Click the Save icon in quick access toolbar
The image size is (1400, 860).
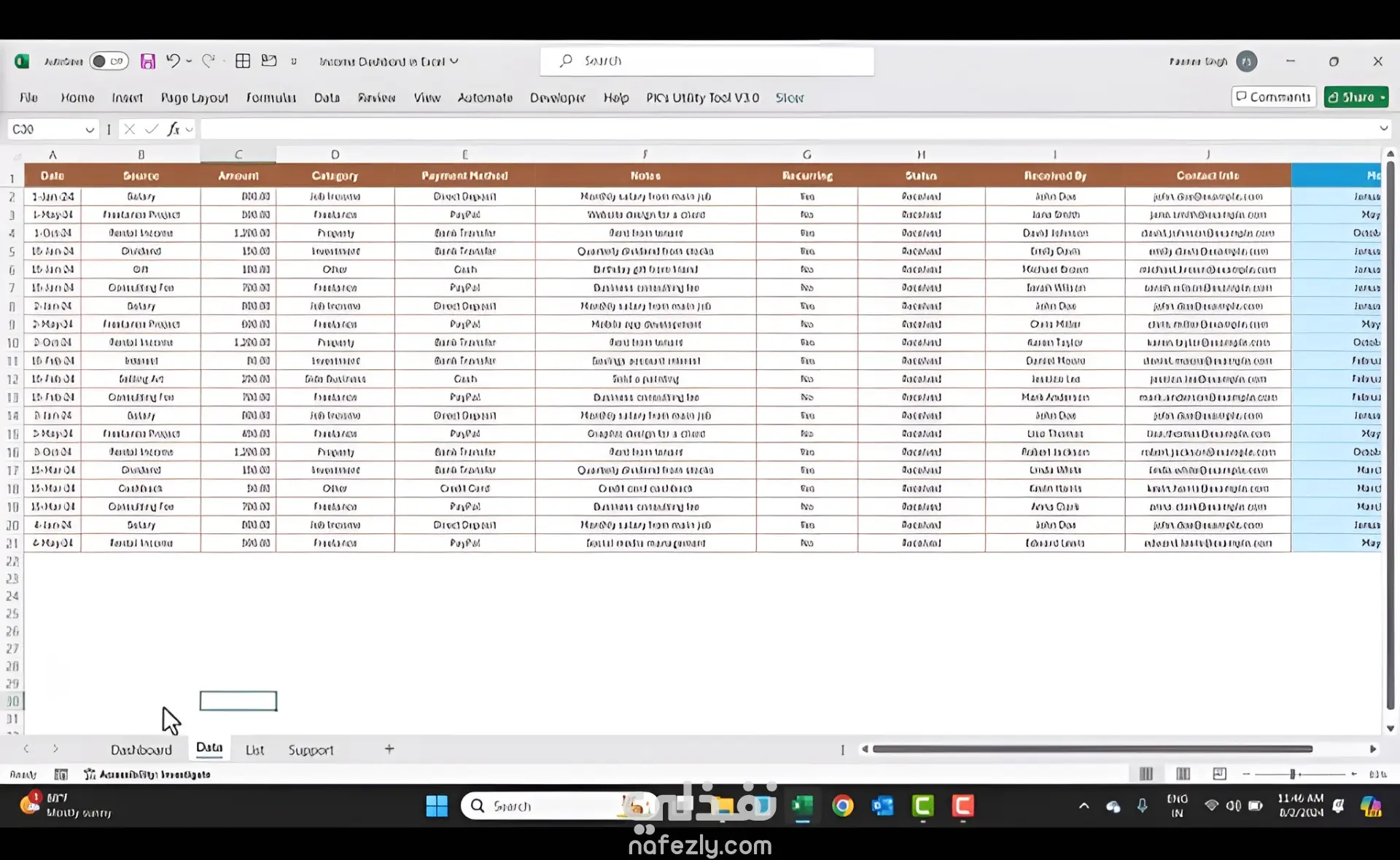tap(148, 61)
